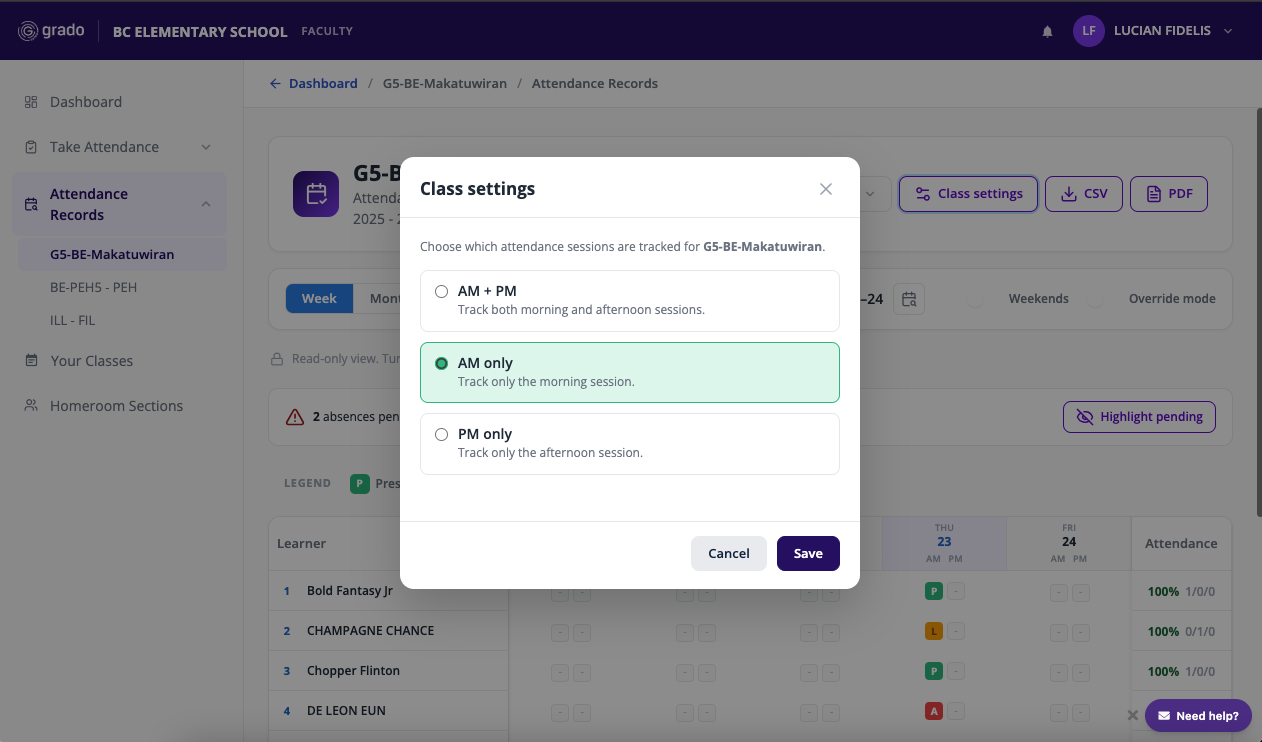Collapse the Attendance Records chevron
1262x742 pixels.
tap(206, 204)
